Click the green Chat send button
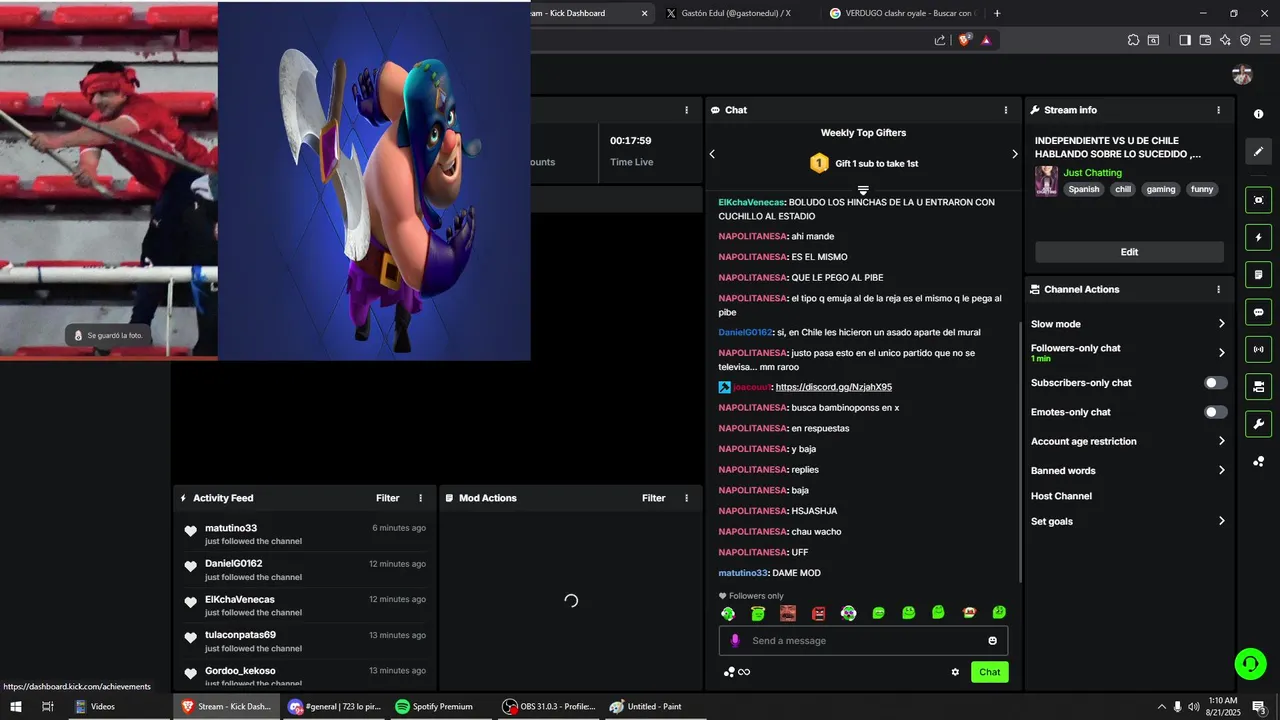The width and height of the screenshot is (1280, 720). pyautogui.click(x=989, y=672)
